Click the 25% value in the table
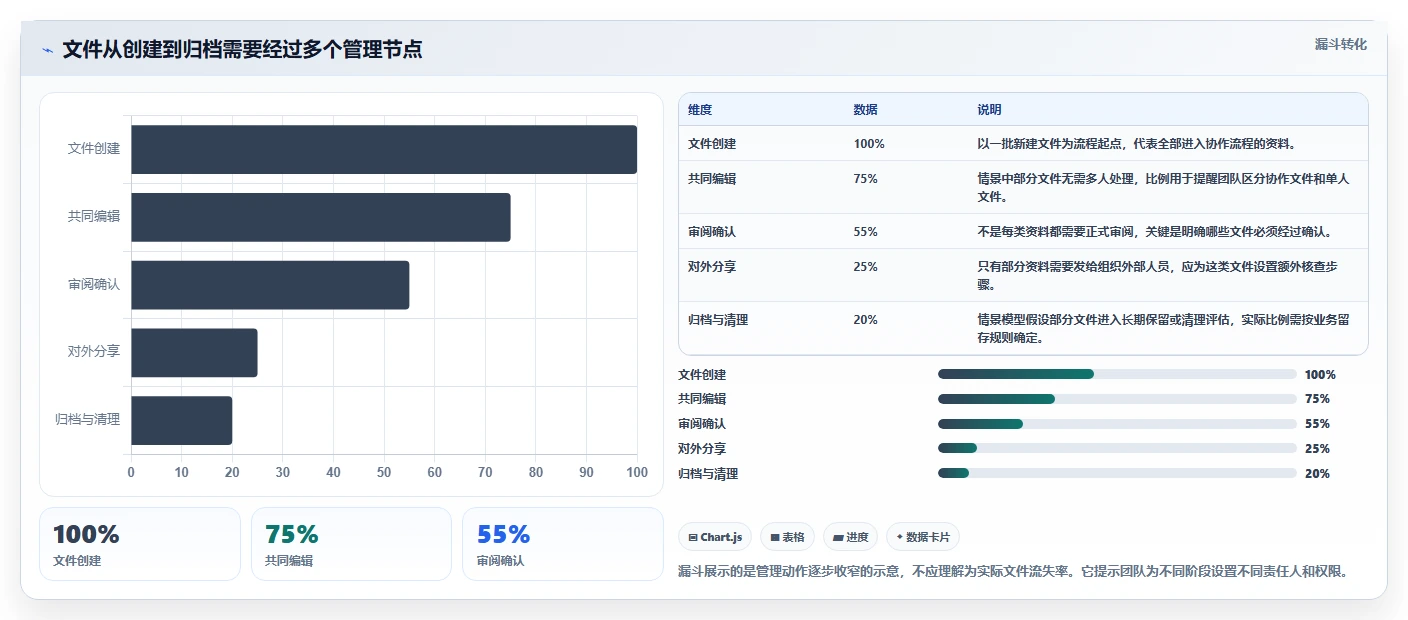1408x620 pixels. tap(865, 267)
